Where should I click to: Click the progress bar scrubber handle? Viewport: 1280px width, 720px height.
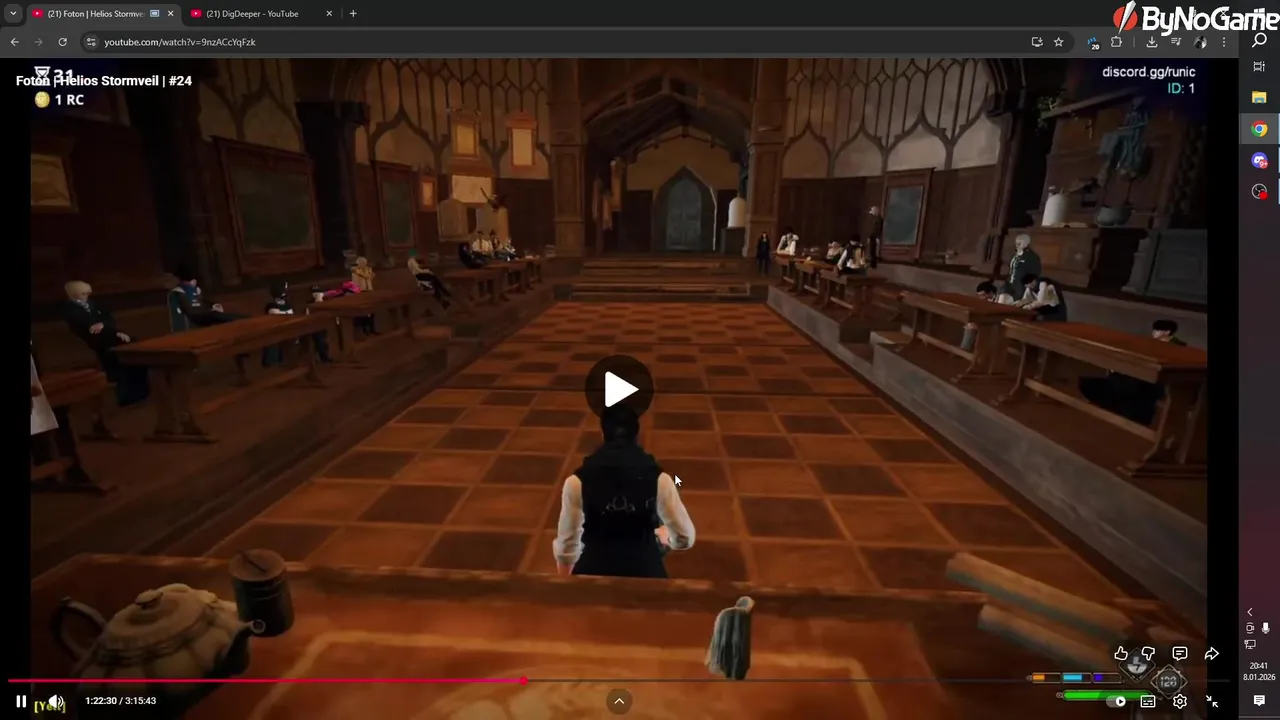coord(523,681)
